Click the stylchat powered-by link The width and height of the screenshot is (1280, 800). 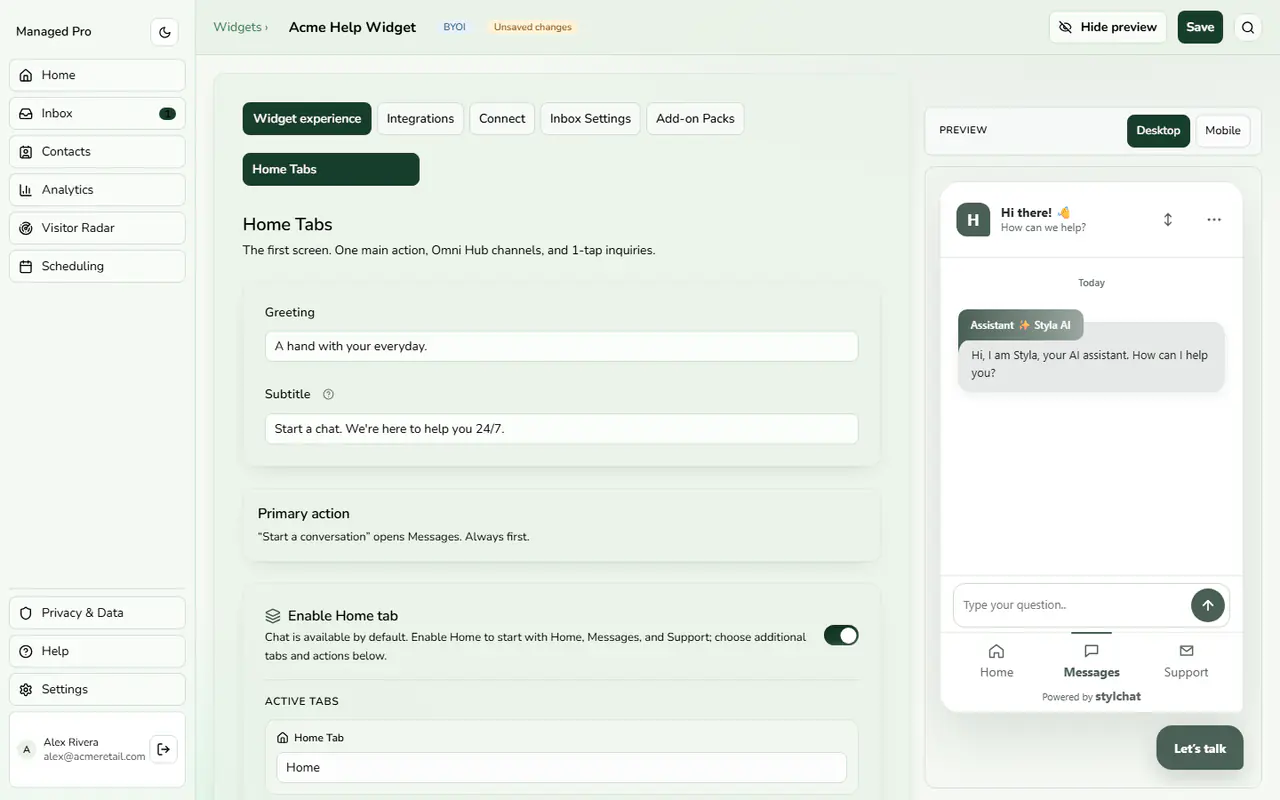1118,697
